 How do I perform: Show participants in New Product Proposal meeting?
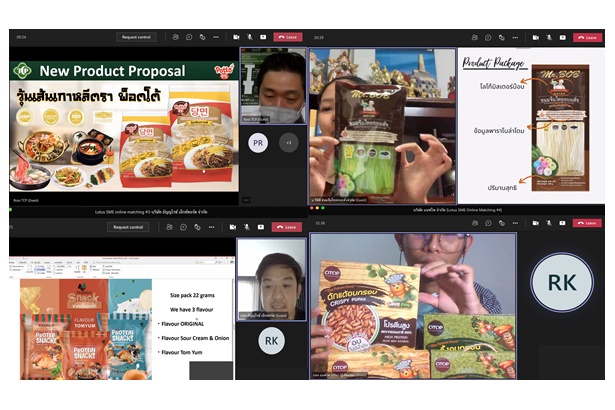[175, 37]
